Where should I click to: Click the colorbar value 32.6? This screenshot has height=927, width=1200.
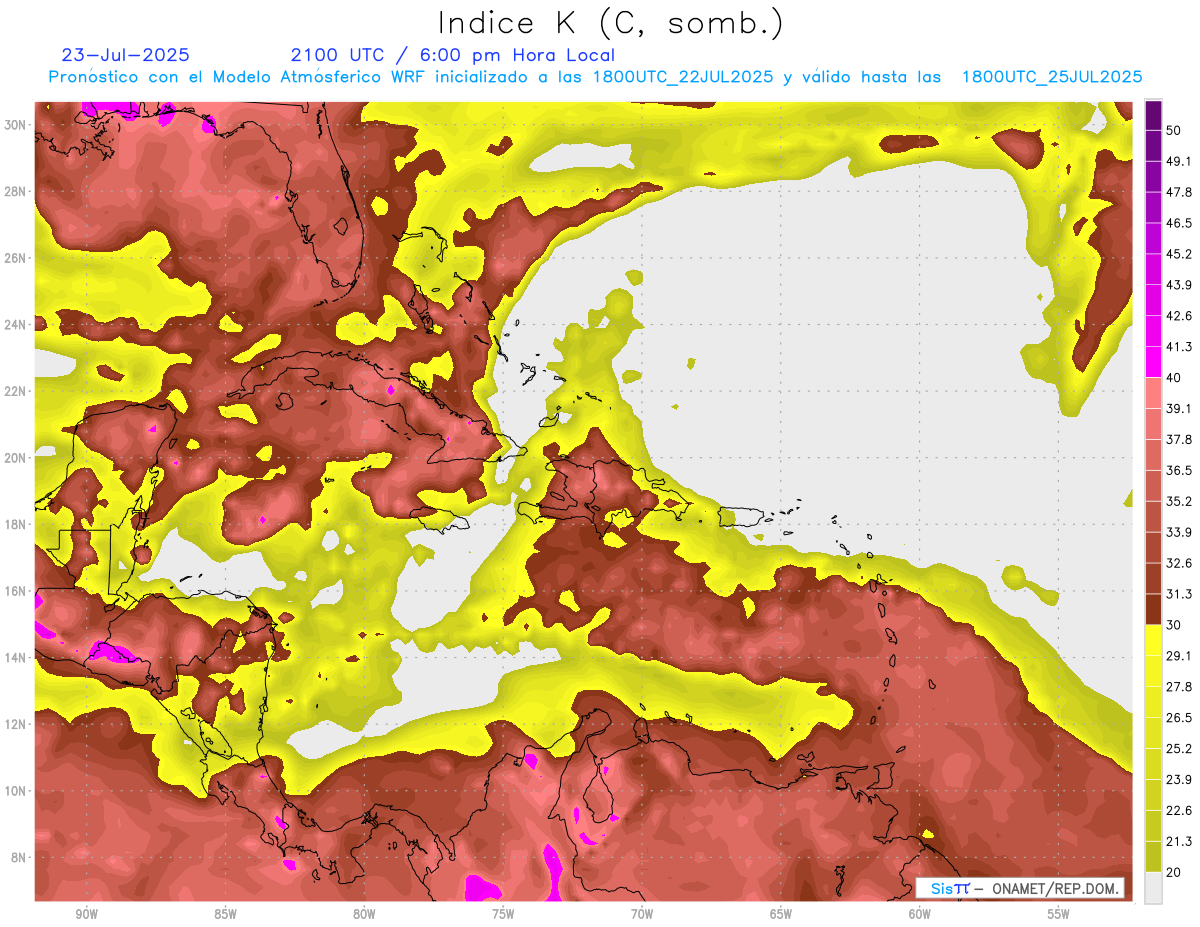(1179, 563)
